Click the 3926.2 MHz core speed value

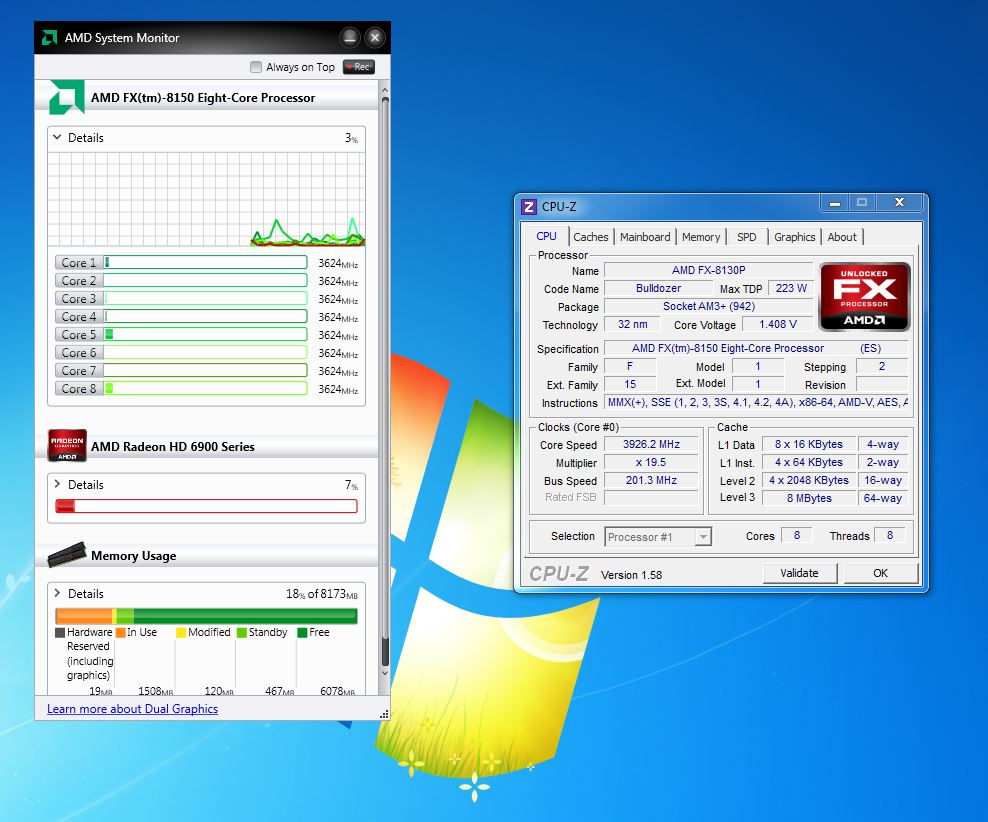[x=652, y=444]
